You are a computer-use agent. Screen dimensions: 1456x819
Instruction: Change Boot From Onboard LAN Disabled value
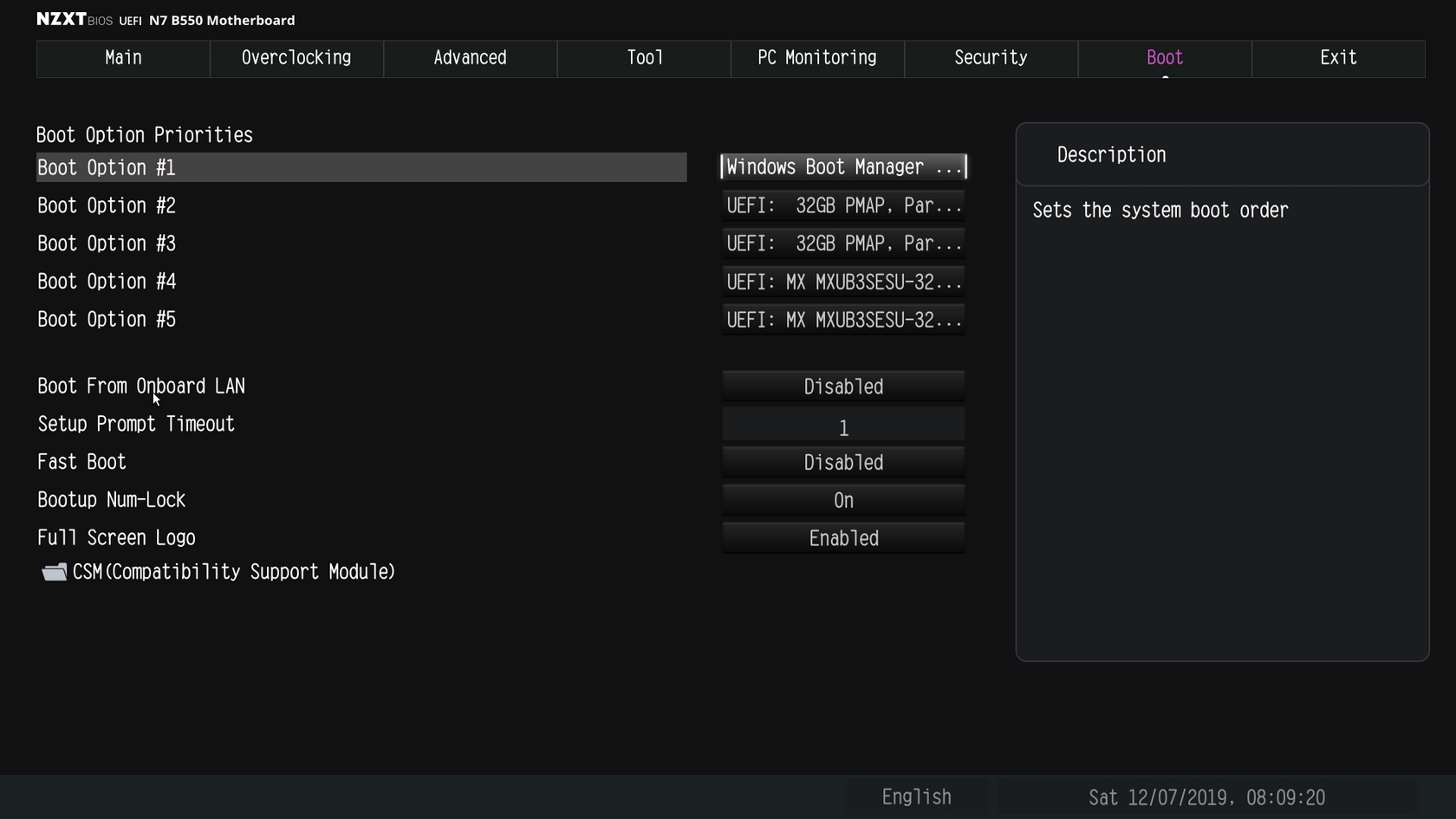(x=843, y=387)
